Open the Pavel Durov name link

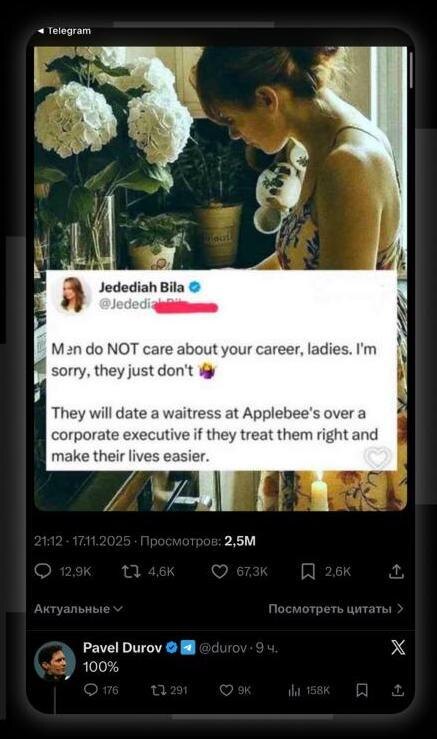pyautogui.click(x=122, y=648)
